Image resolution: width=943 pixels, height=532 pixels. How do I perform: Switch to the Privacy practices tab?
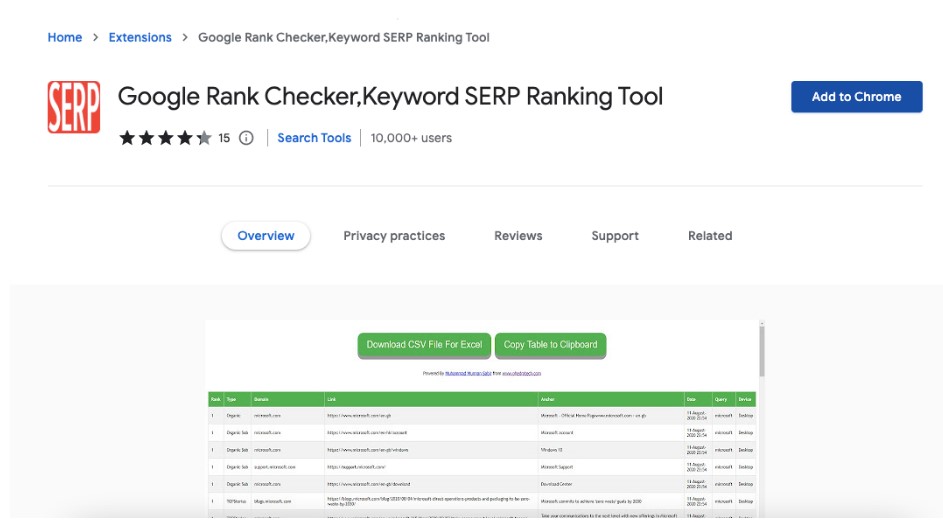pyautogui.click(x=394, y=236)
